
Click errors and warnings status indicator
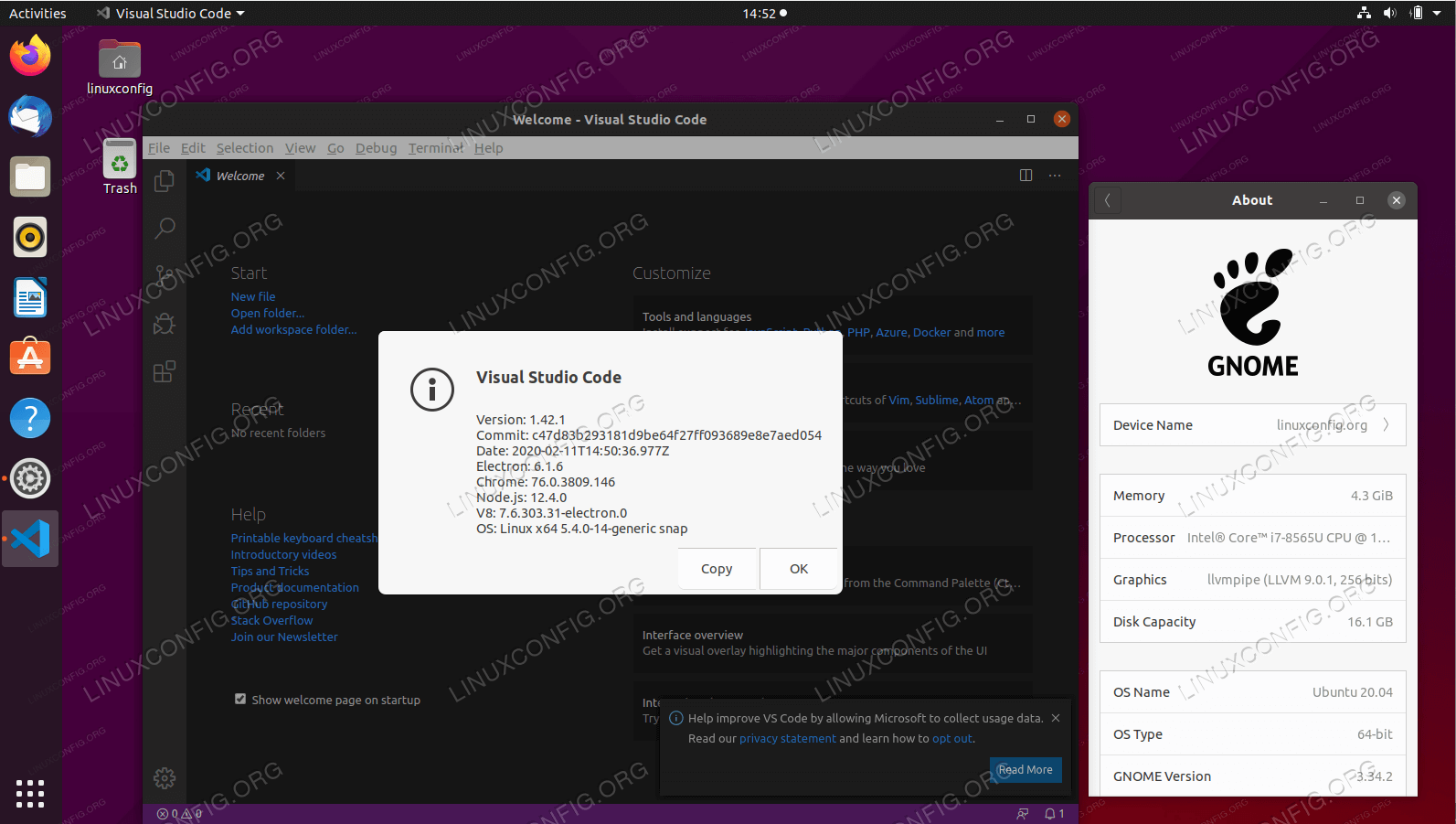coord(179,813)
